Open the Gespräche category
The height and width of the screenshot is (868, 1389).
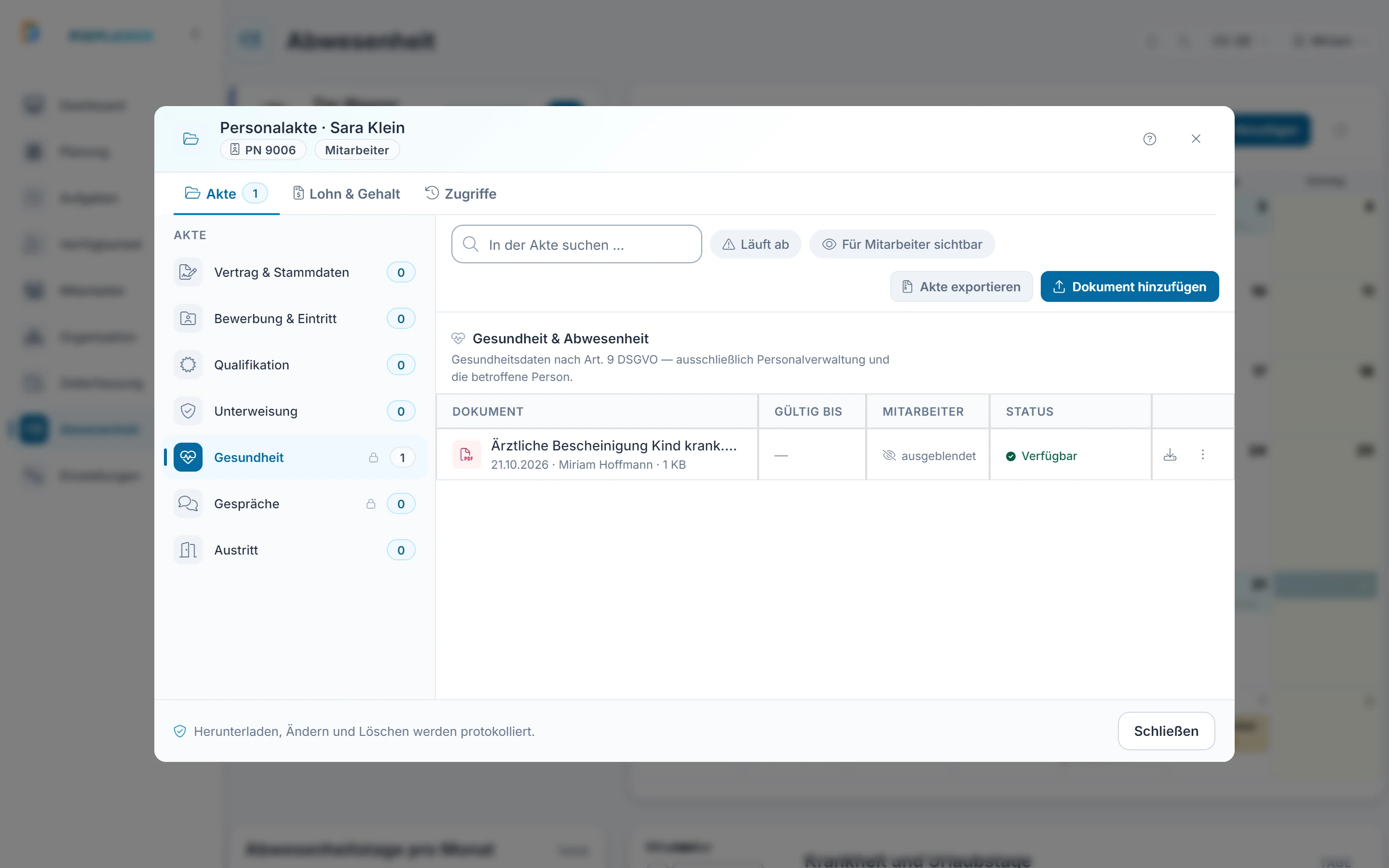tap(295, 503)
